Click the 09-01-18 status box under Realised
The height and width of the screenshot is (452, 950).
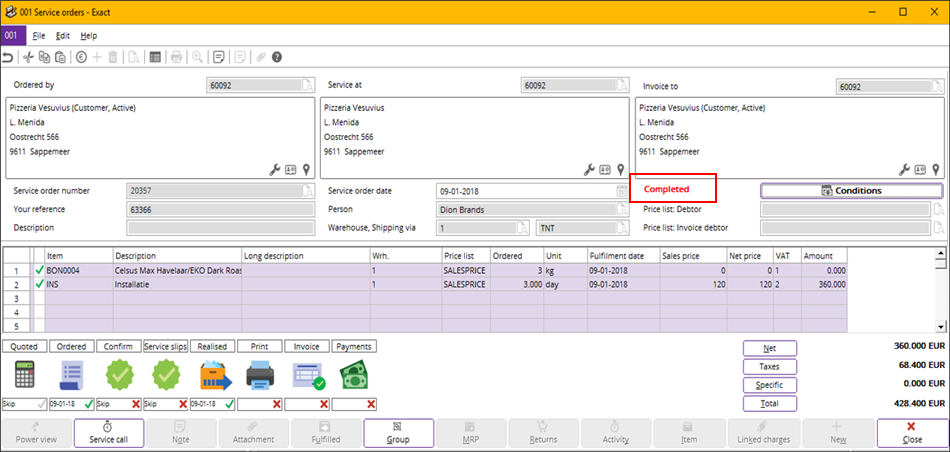[213, 404]
